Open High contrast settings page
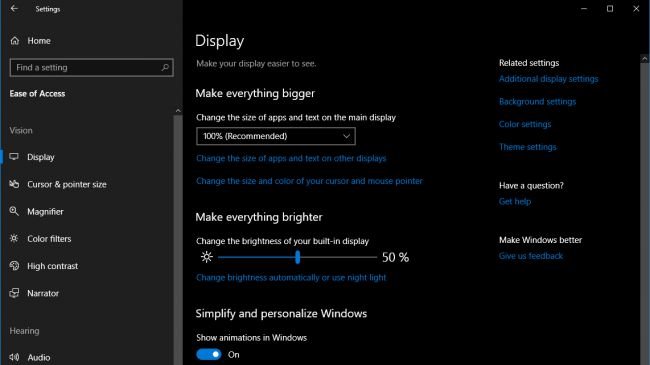650x365 pixels. click(x=53, y=266)
